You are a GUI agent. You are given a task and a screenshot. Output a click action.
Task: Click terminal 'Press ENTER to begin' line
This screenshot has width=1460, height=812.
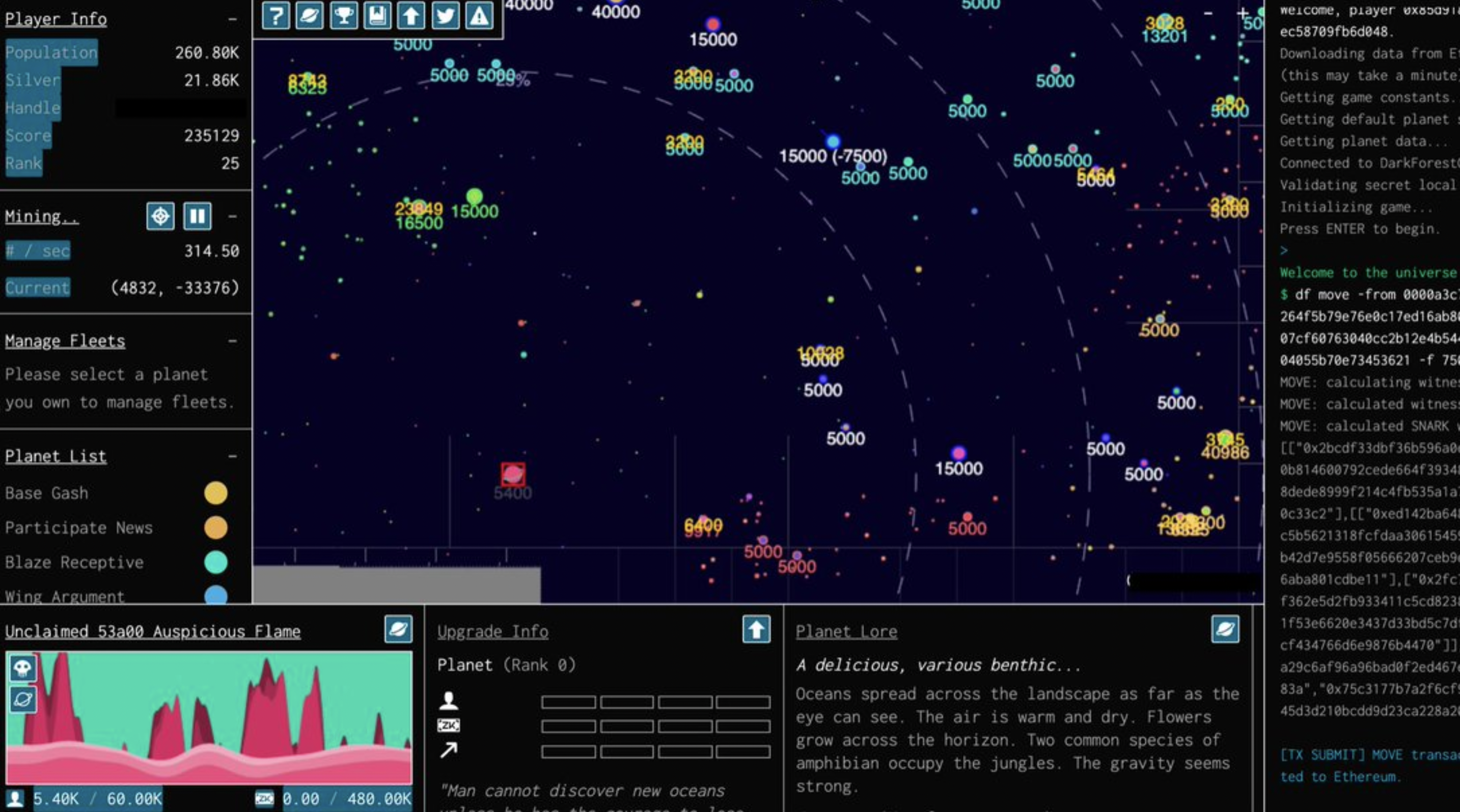click(1360, 229)
